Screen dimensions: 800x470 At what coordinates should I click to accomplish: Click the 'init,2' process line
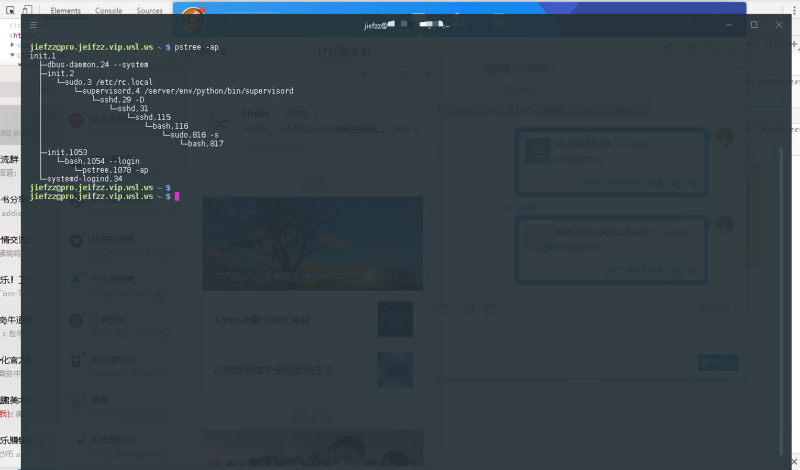60,73
